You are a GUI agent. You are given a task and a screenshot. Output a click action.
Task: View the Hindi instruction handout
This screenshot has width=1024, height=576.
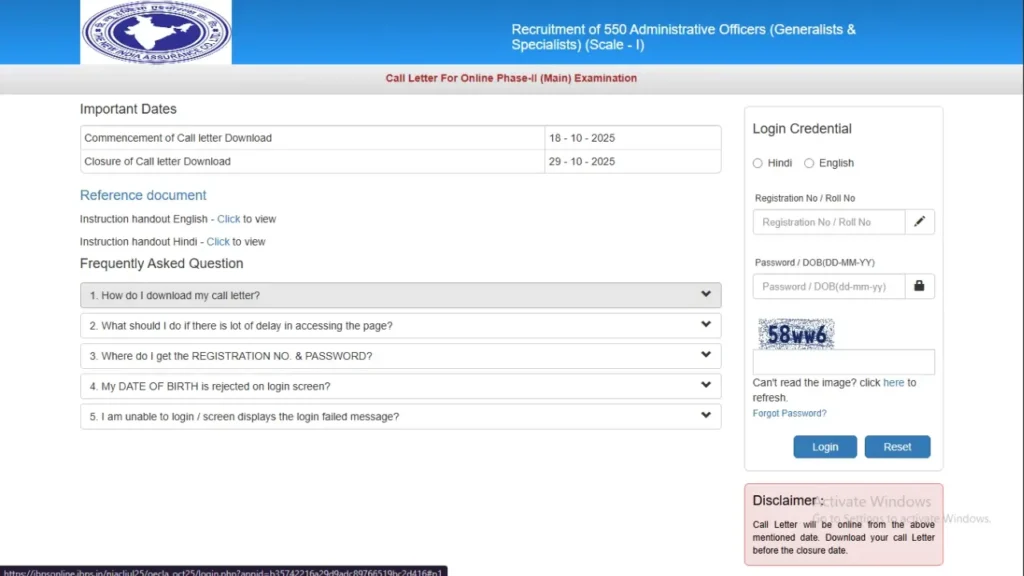point(218,241)
